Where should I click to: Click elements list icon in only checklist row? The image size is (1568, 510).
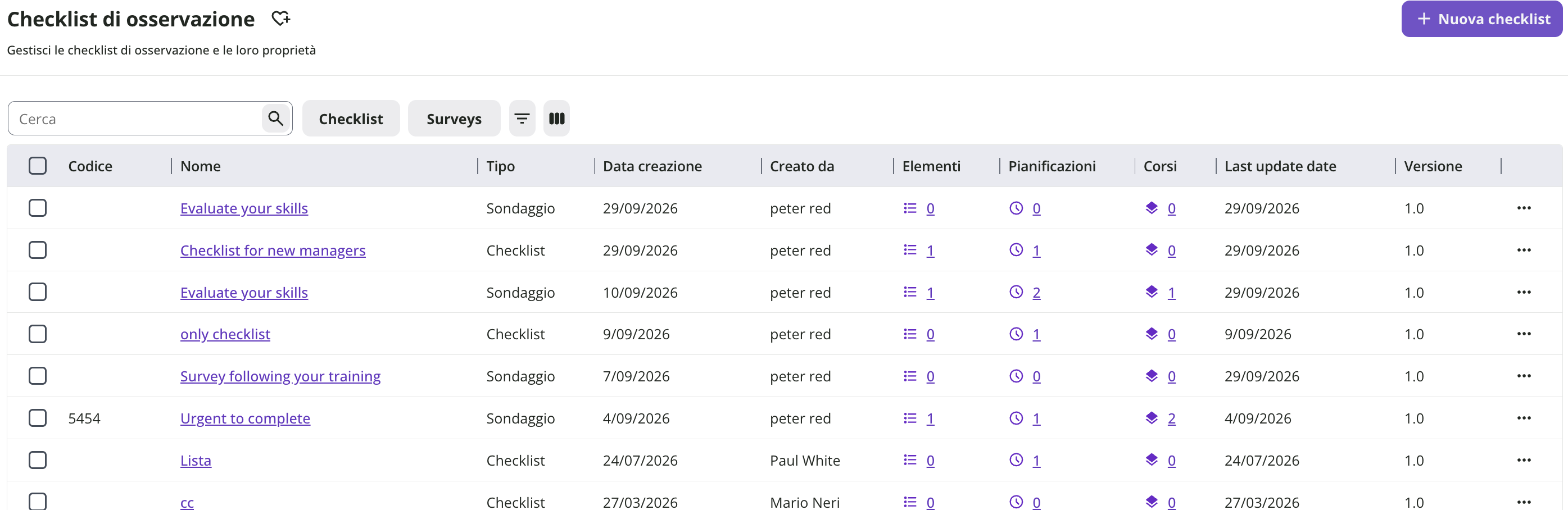[910, 334]
